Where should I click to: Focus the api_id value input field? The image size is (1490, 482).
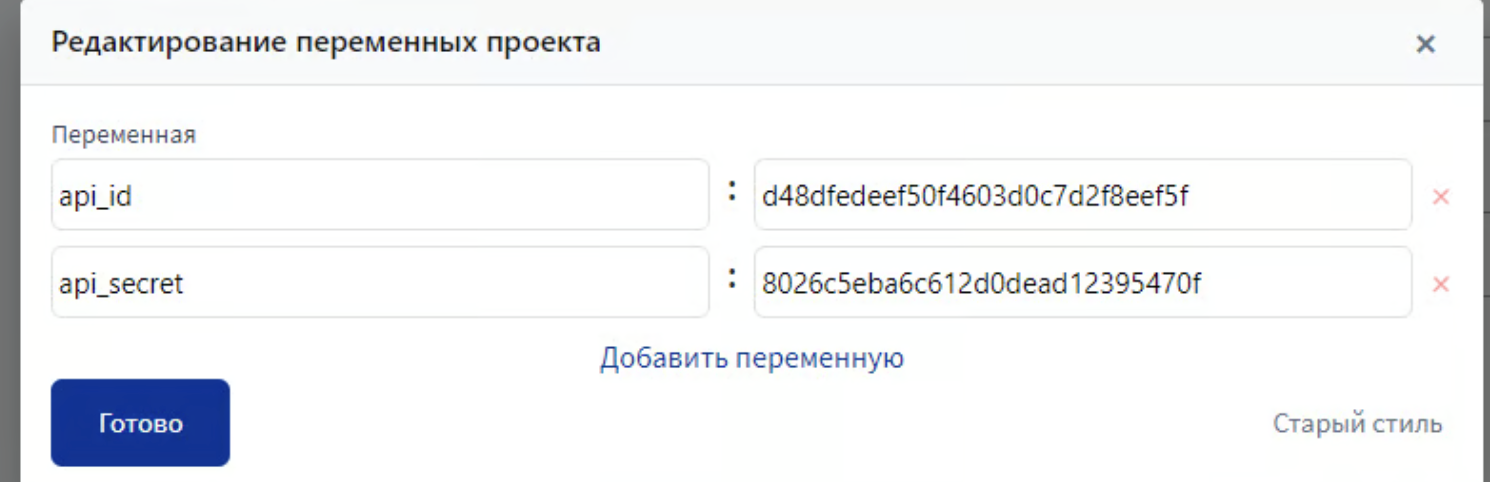point(1300,195)
